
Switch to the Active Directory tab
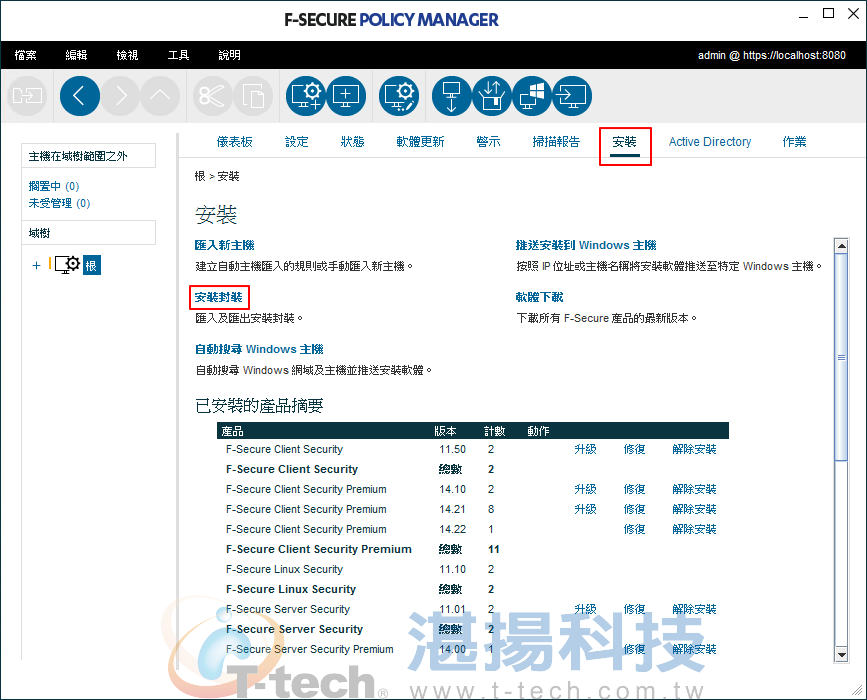coord(710,142)
